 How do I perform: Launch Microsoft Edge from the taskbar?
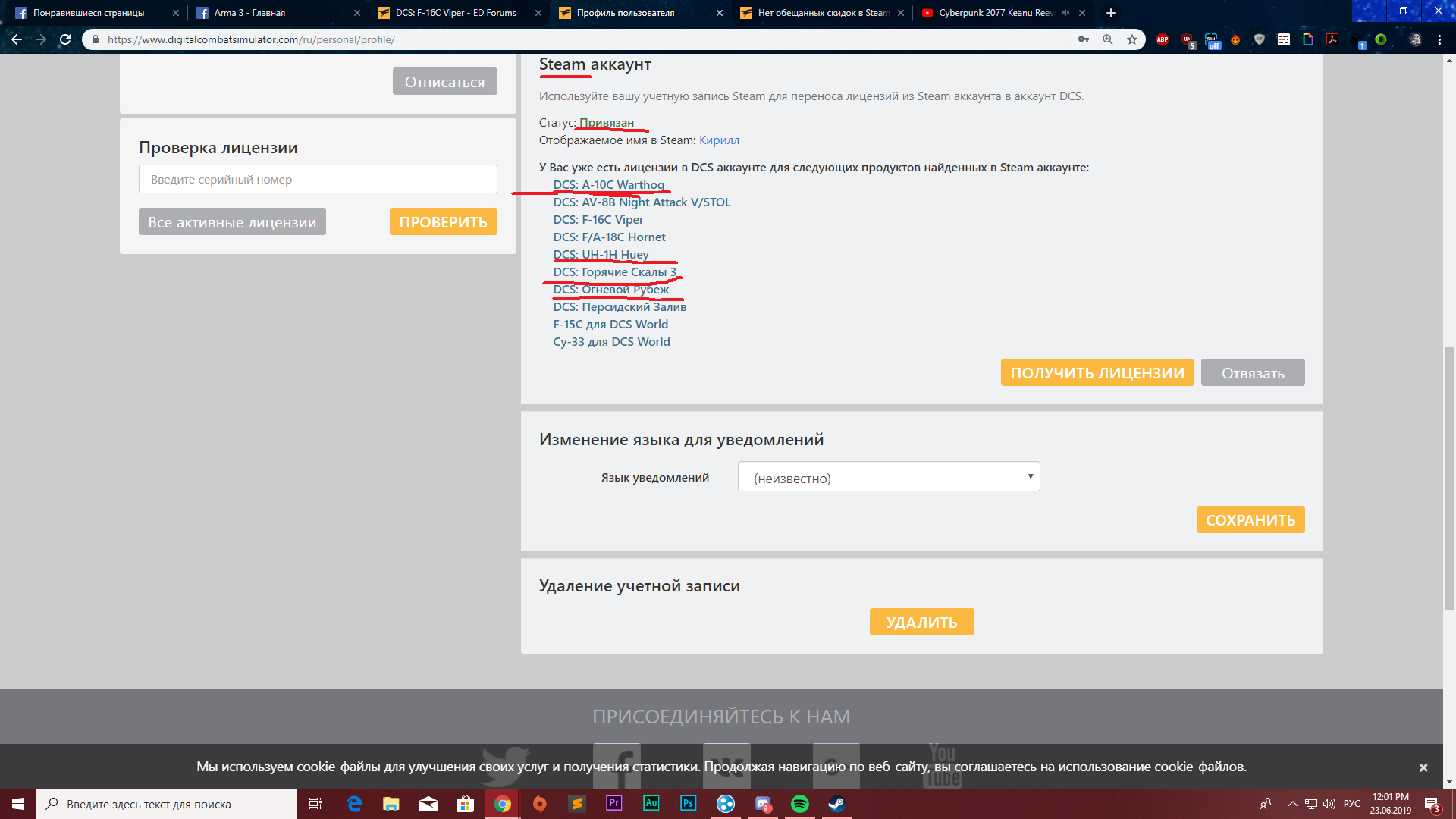(354, 804)
